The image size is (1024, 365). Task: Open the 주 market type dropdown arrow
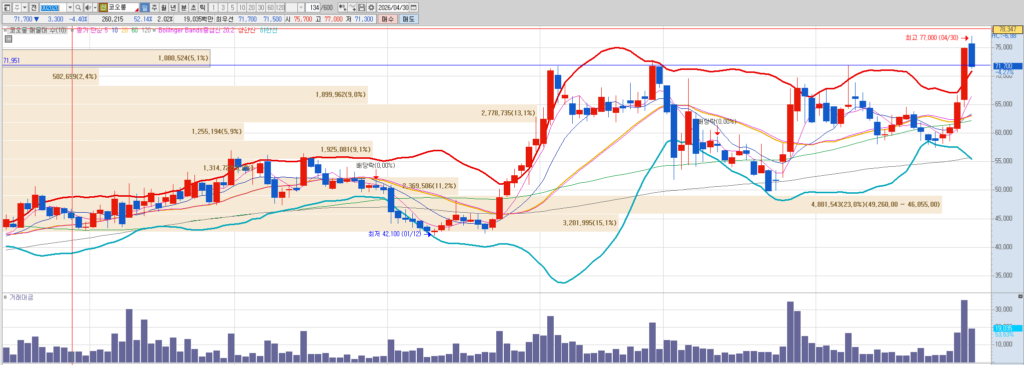25,7
